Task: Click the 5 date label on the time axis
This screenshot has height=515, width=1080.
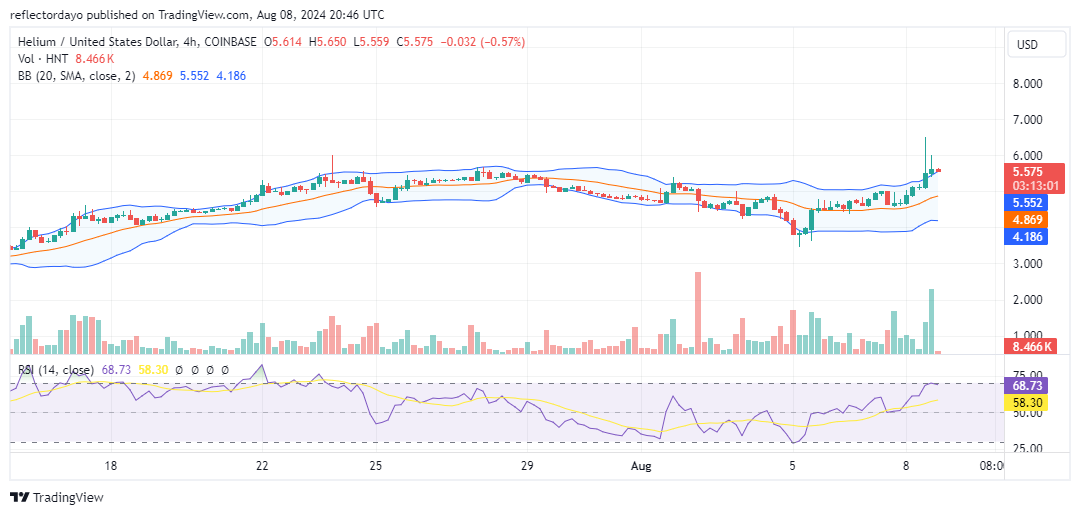Action: [793, 466]
